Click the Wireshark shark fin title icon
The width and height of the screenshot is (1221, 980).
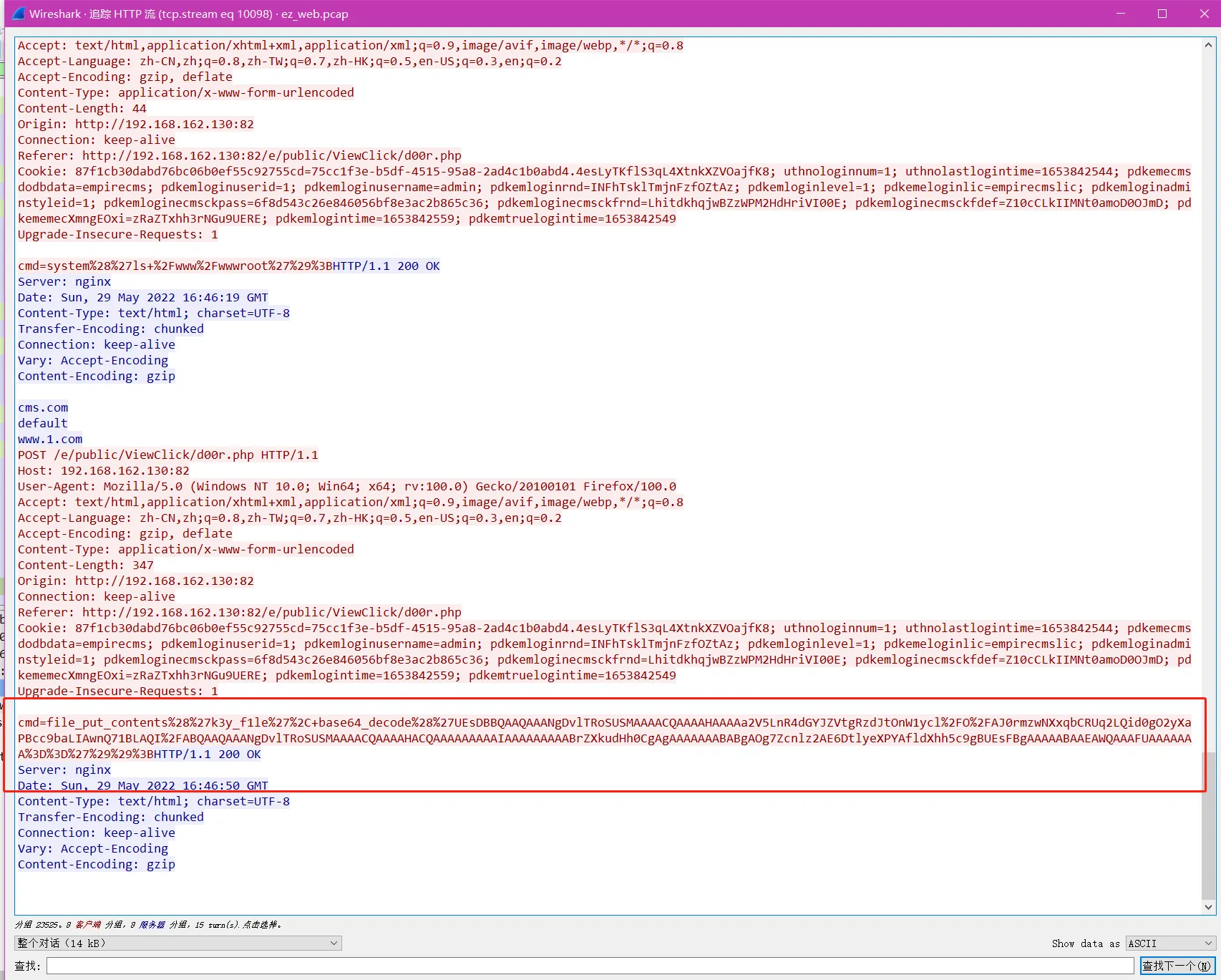(19, 14)
